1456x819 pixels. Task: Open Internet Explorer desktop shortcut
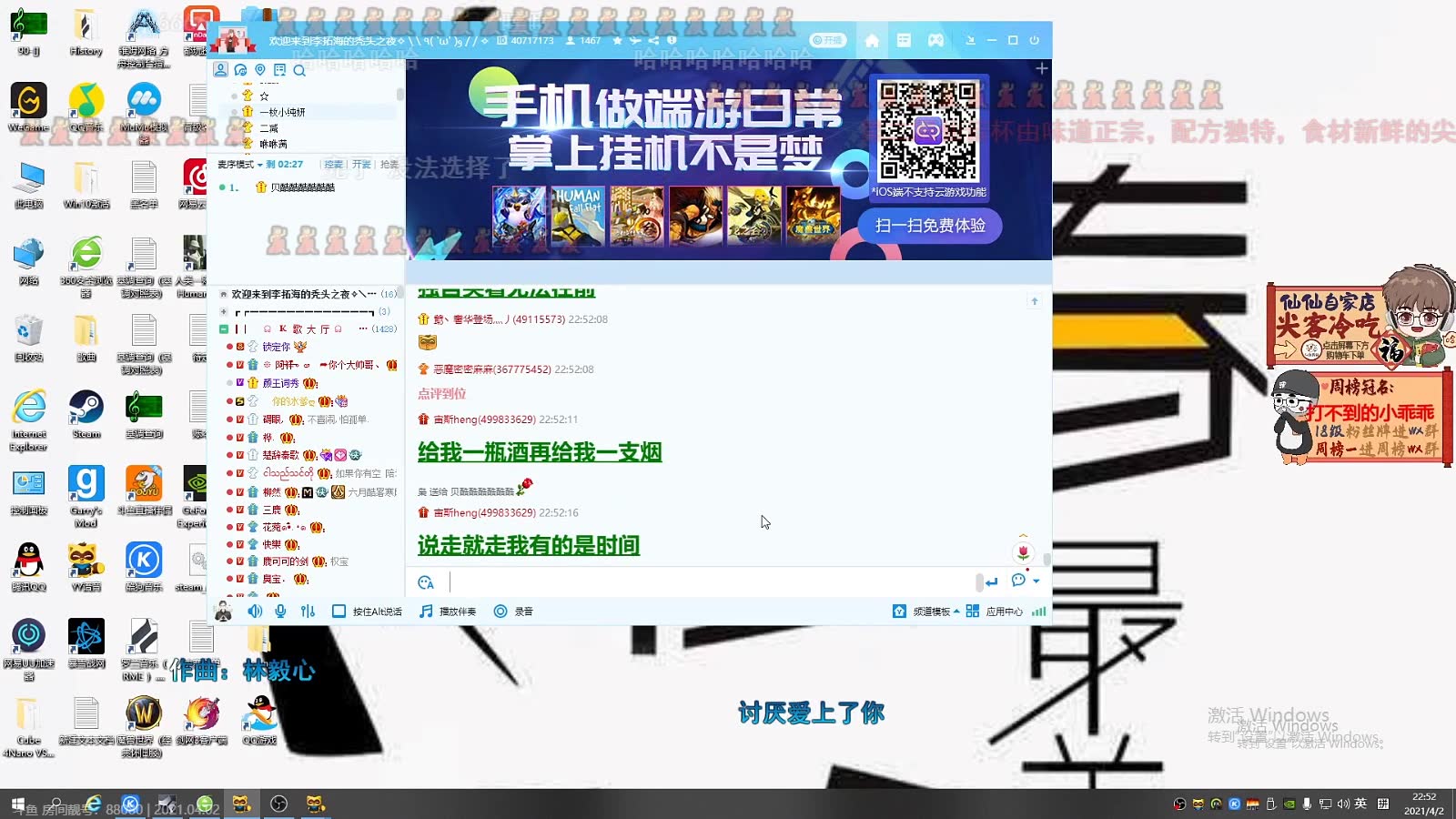pyautogui.click(x=29, y=421)
